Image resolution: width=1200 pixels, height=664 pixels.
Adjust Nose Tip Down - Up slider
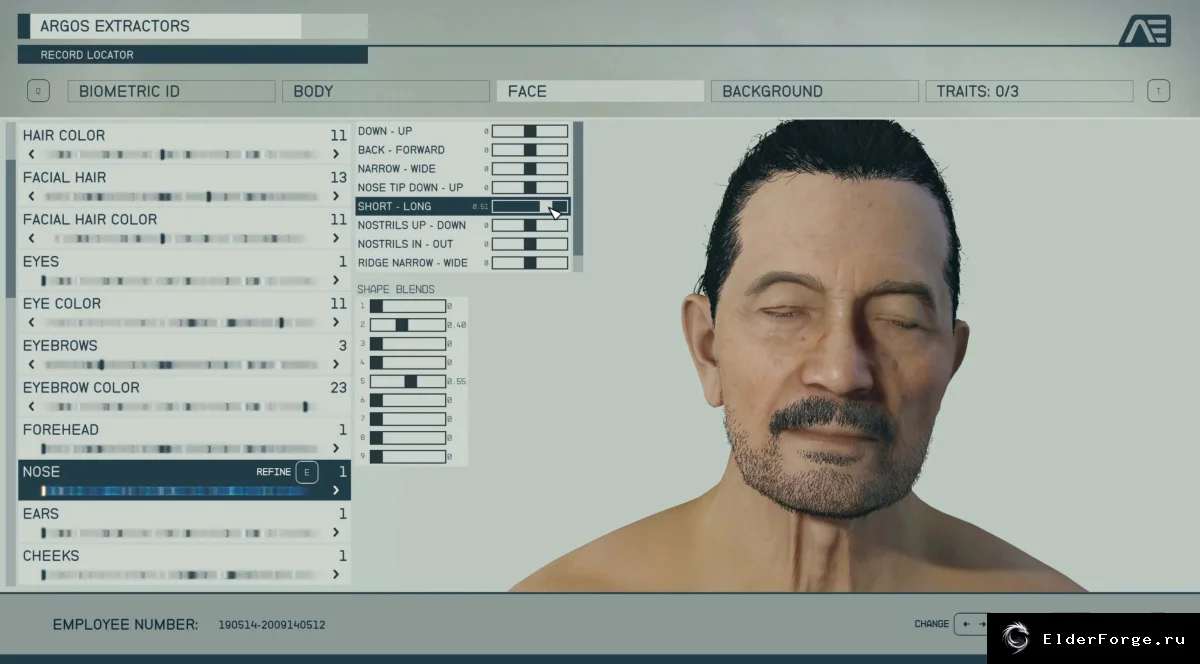tap(530, 188)
